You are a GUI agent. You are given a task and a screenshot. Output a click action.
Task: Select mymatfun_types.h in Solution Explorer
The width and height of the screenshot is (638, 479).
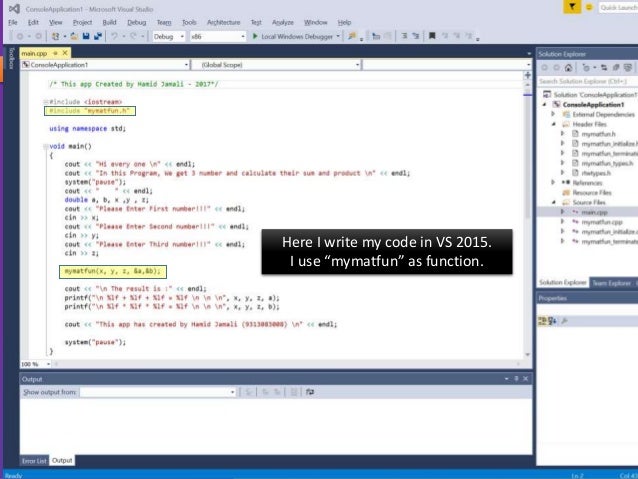click(607, 163)
